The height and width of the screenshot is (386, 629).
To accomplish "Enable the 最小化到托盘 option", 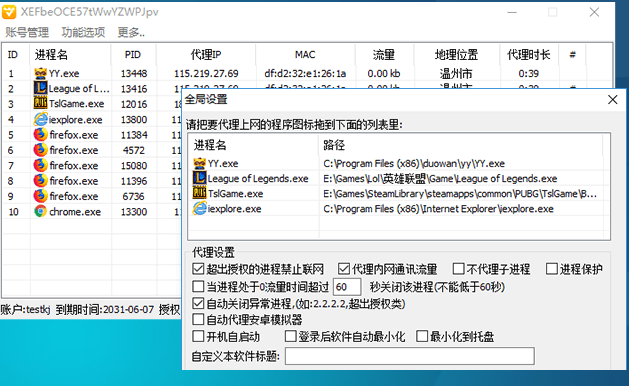I will (x=422, y=336).
